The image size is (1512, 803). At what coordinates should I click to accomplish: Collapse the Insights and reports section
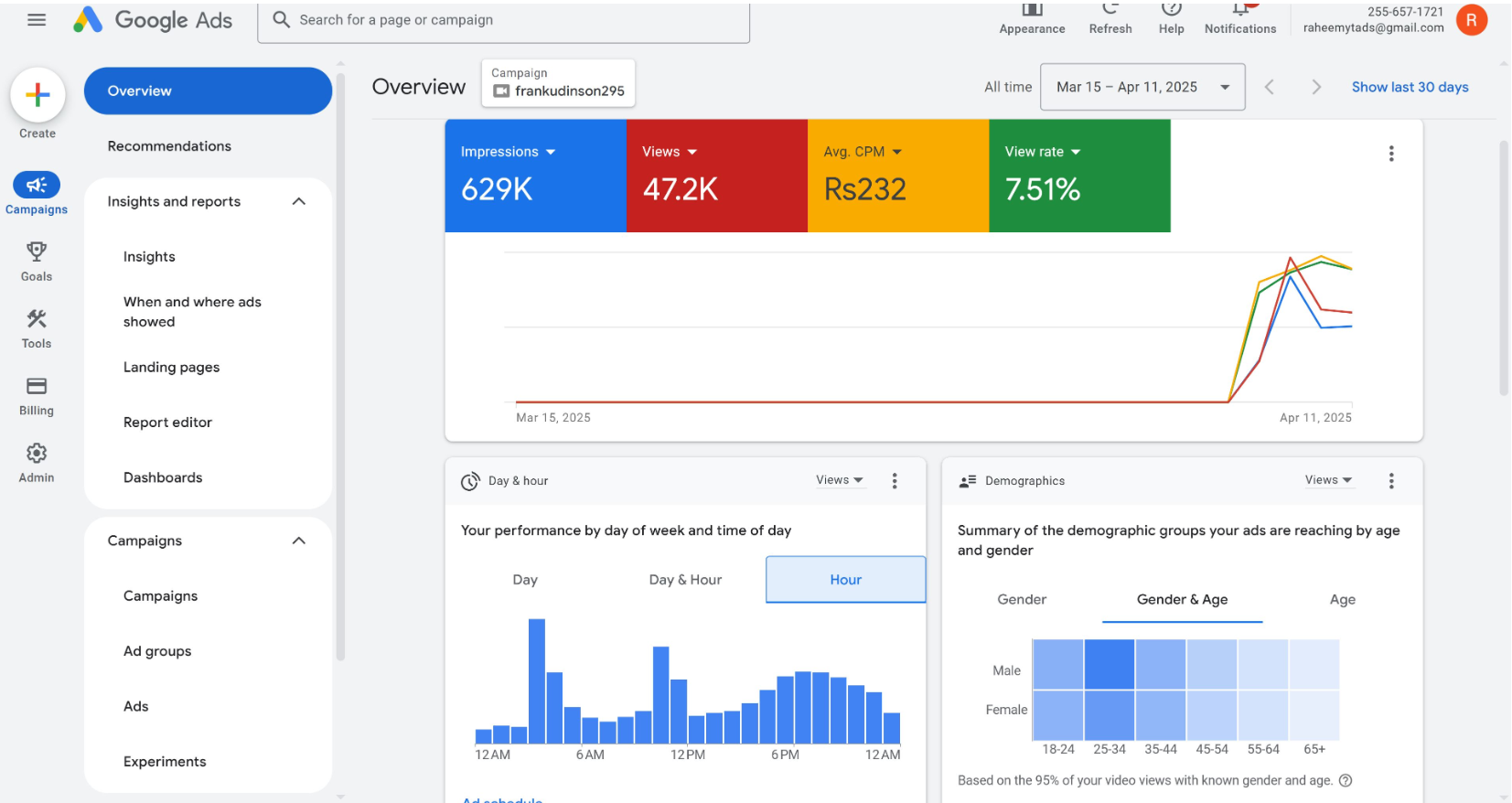point(298,202)
